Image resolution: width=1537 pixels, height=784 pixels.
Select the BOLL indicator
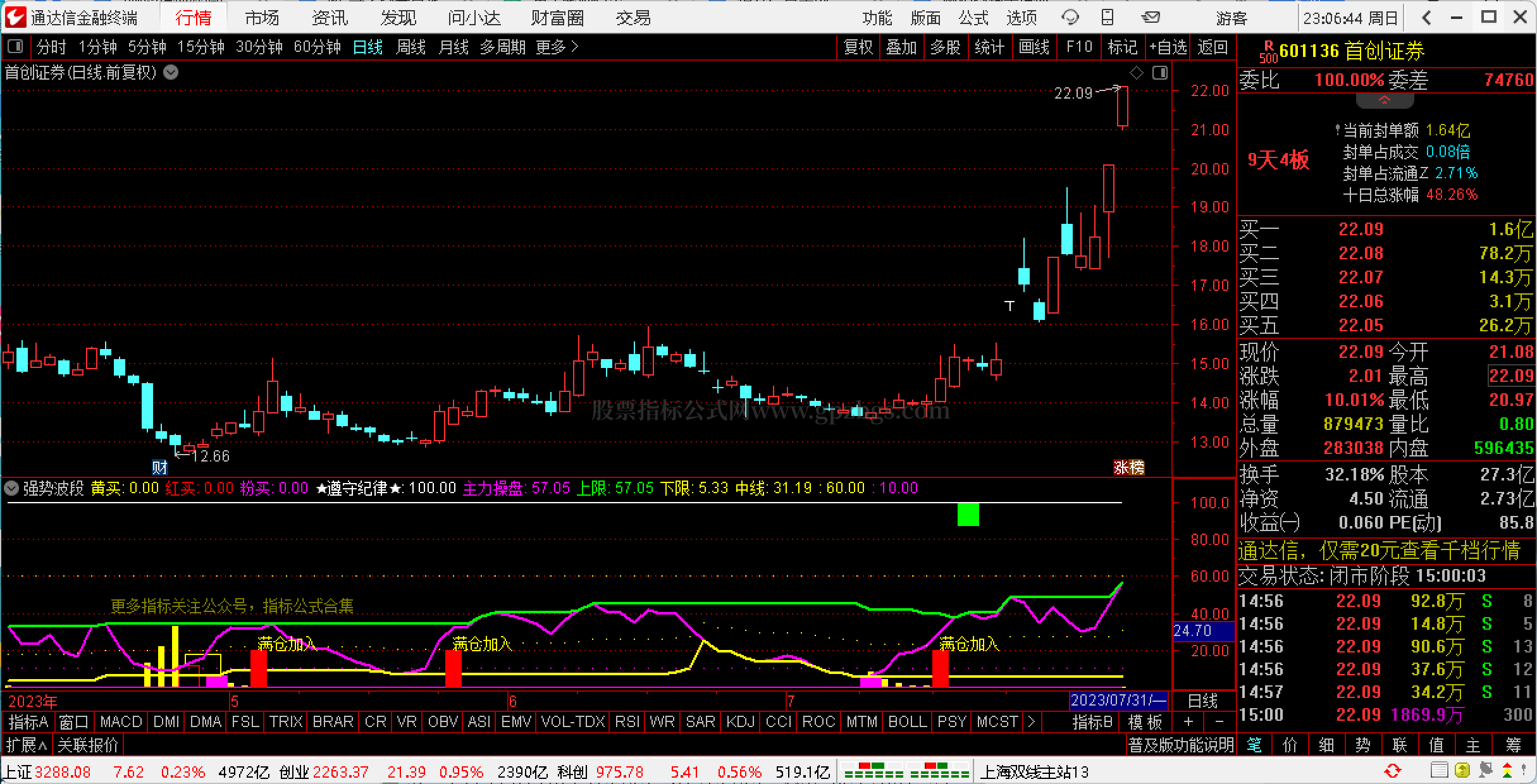pyautogui.click(x=908, y=721)
